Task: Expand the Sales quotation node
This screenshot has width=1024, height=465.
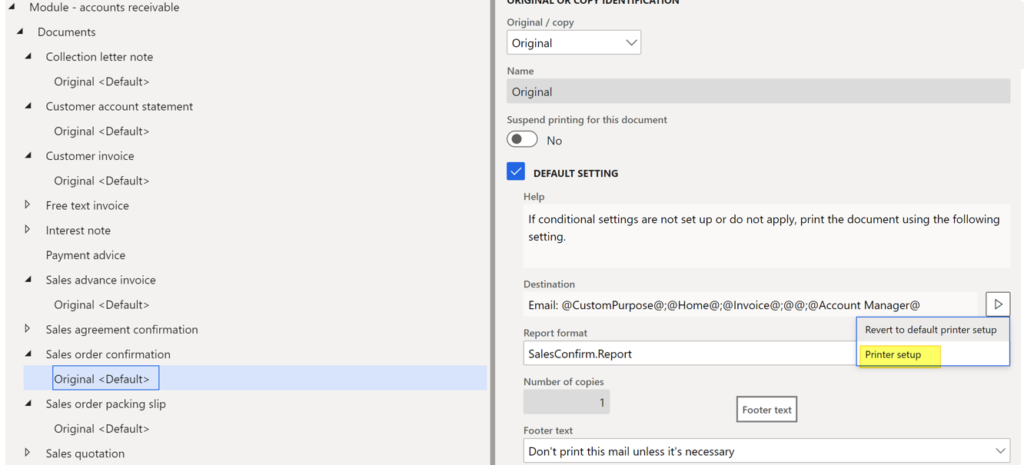Action: pos(28,453)
